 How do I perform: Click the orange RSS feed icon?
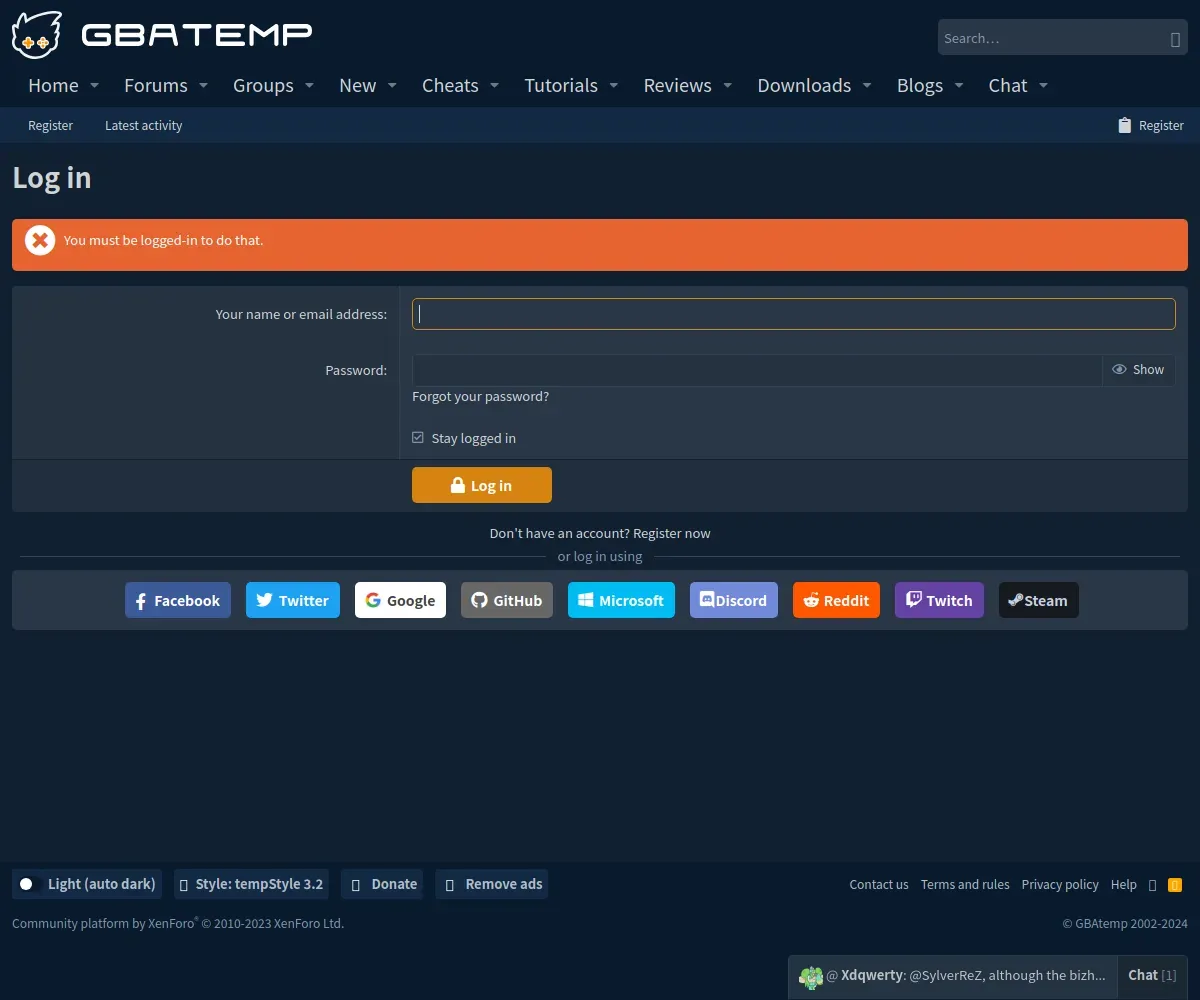tap(1175, 884)
